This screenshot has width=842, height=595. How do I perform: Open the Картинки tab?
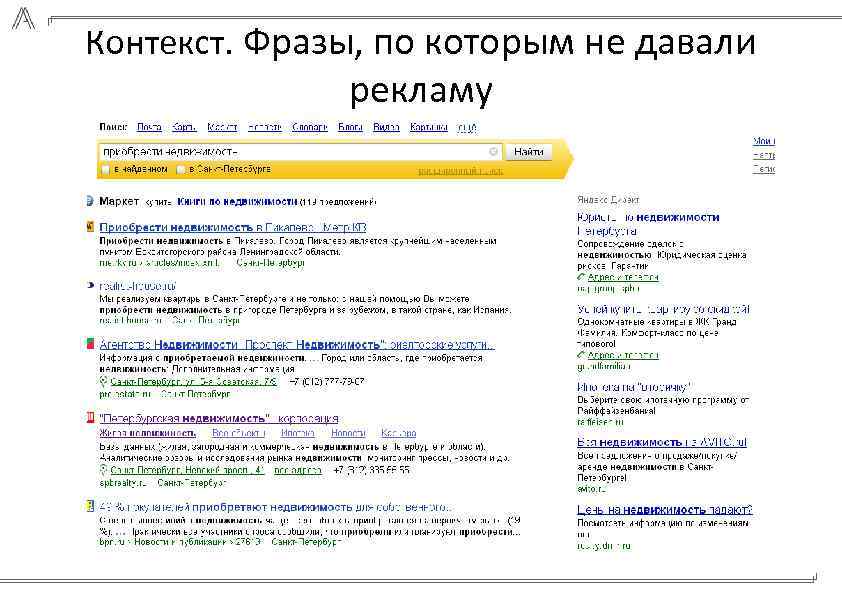[x=429, y=127]
